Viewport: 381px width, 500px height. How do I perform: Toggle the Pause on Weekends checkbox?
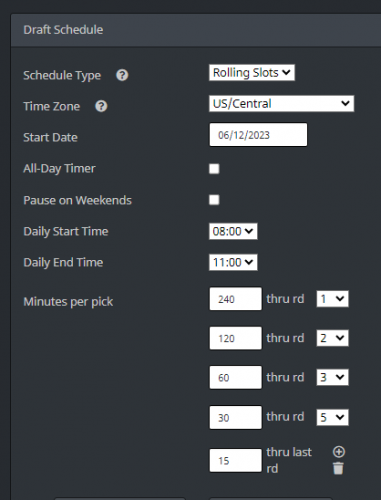(x=214, y=200)
